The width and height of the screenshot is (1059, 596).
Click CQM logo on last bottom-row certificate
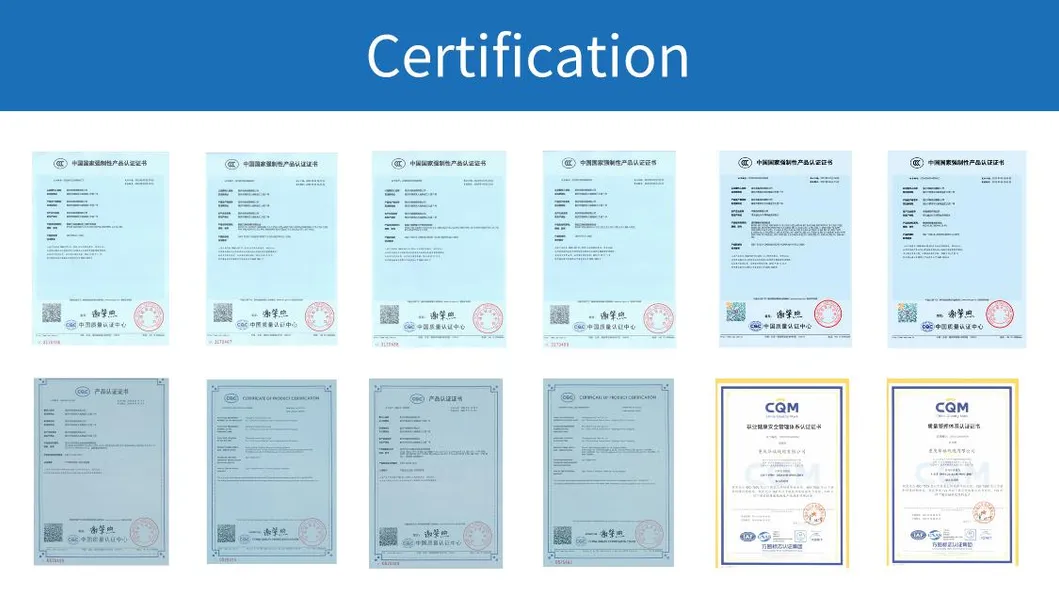[x=952, y=408]
